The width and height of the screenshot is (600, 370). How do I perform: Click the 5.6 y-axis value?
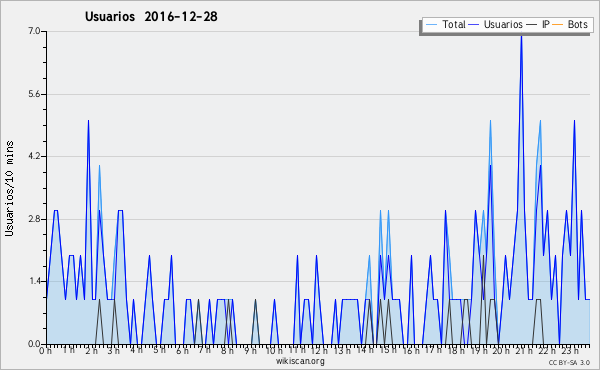click(x=34, y=94)
